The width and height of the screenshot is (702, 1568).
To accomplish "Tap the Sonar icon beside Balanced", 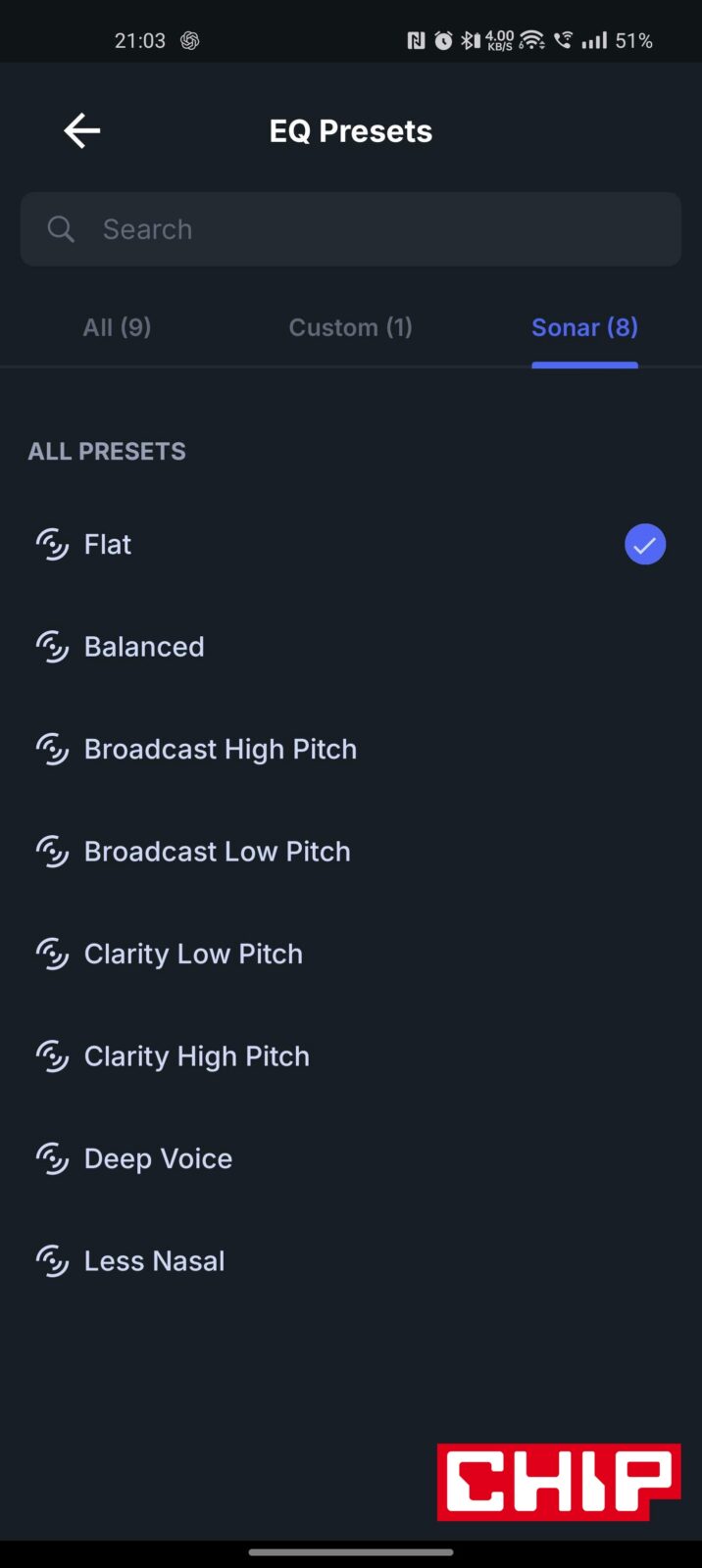I will click(x=53, y=647).
